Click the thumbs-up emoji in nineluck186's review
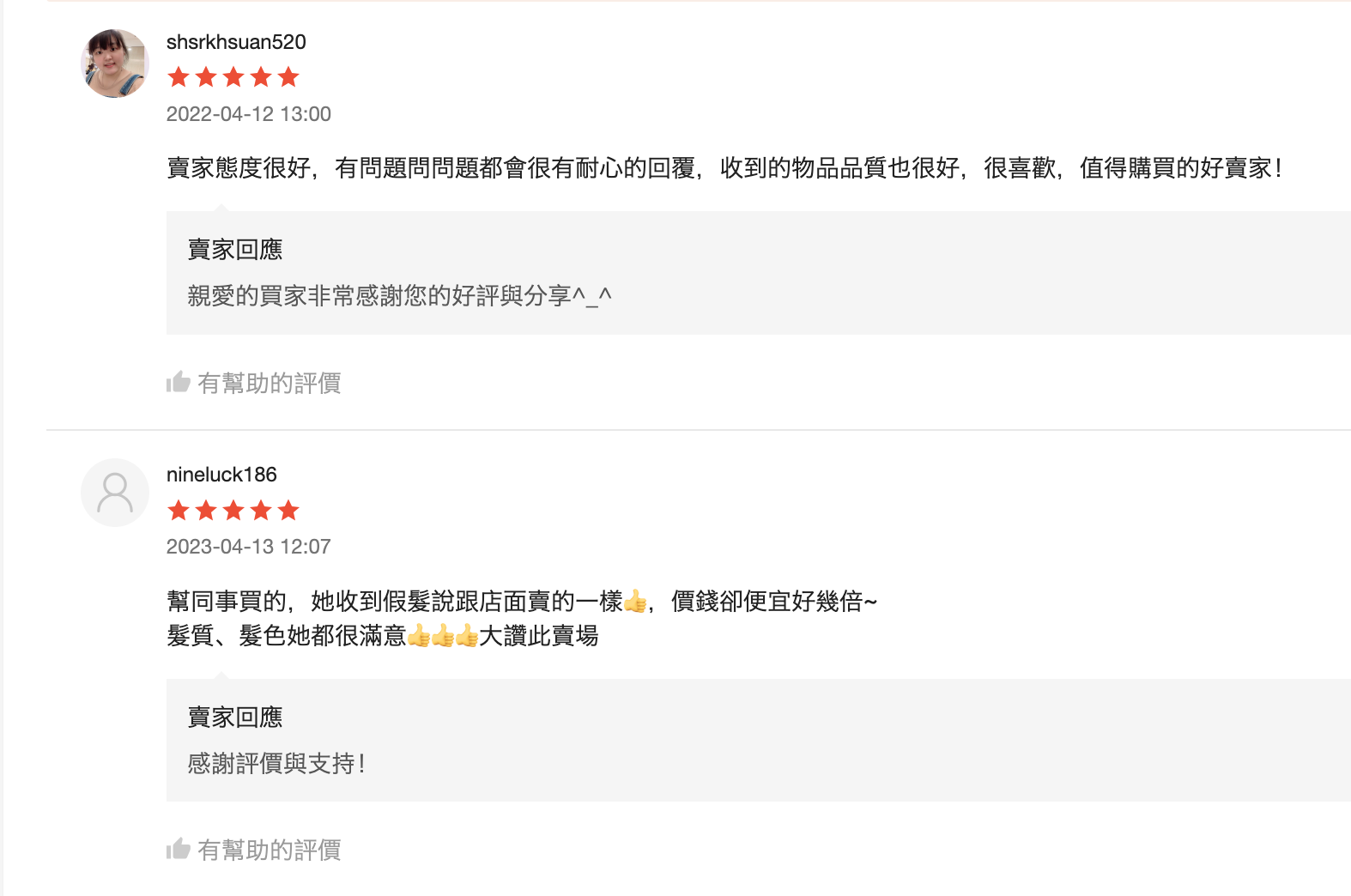1351x896 pixels. point(637,601)
